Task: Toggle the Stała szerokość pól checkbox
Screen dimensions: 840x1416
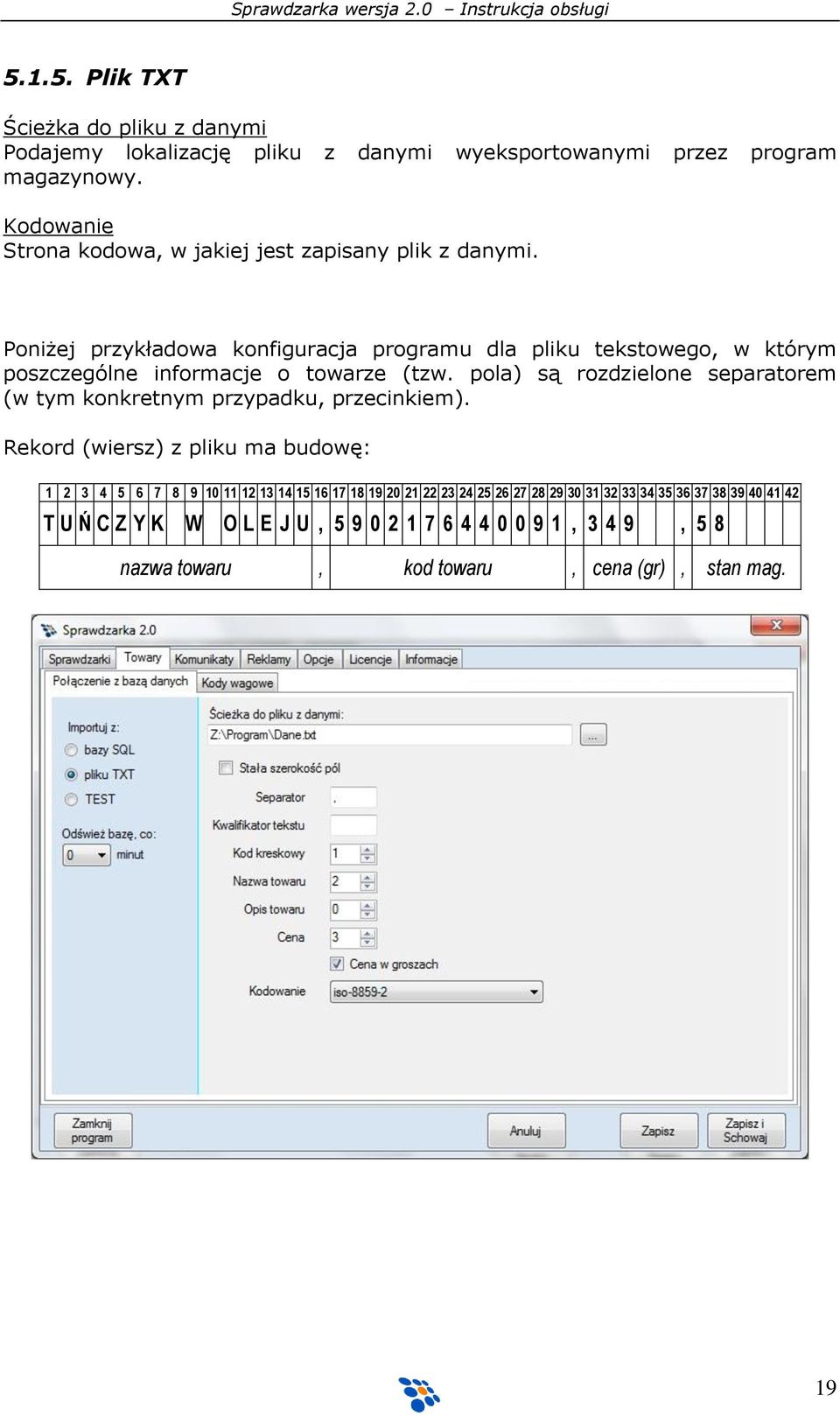Action: click(x=226, y=768)
